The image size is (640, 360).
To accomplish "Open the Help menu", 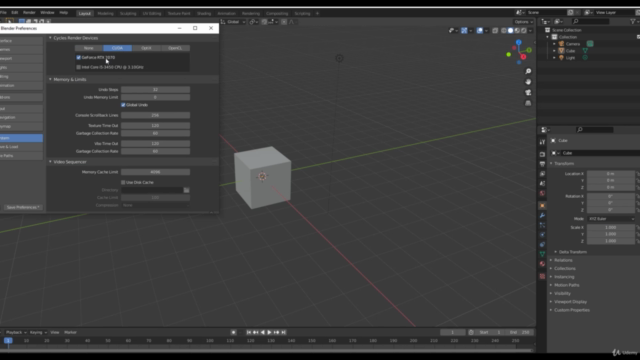I will point(64,13).
